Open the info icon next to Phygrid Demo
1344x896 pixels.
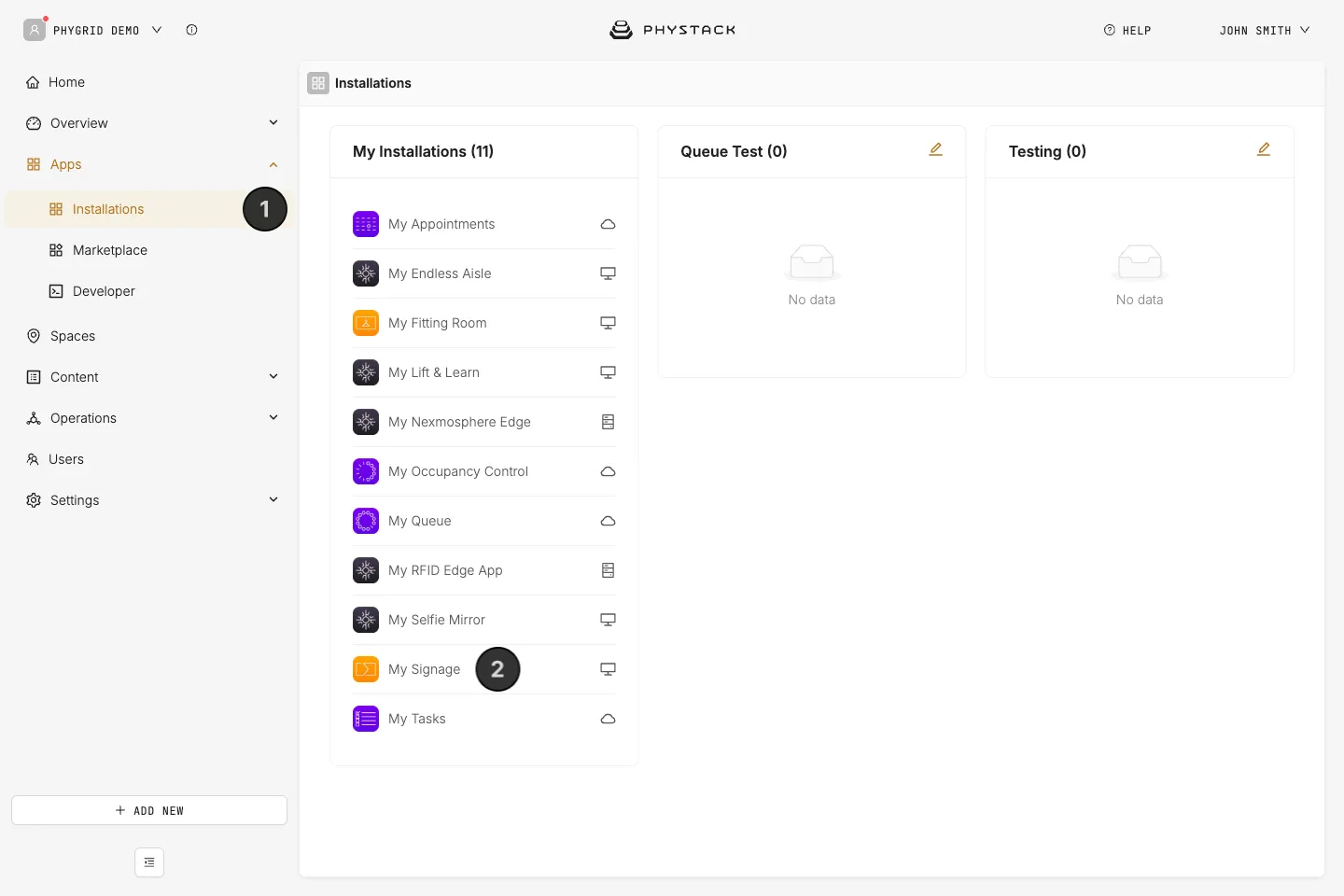pos(191,30)
